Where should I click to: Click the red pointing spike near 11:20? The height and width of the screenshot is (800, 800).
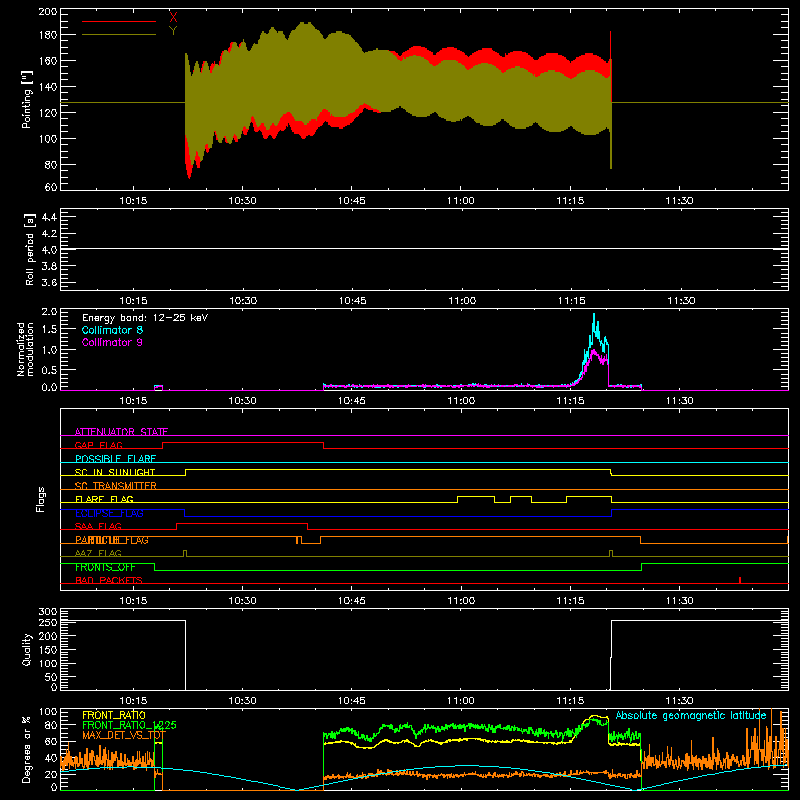click(x=611, y=45)
